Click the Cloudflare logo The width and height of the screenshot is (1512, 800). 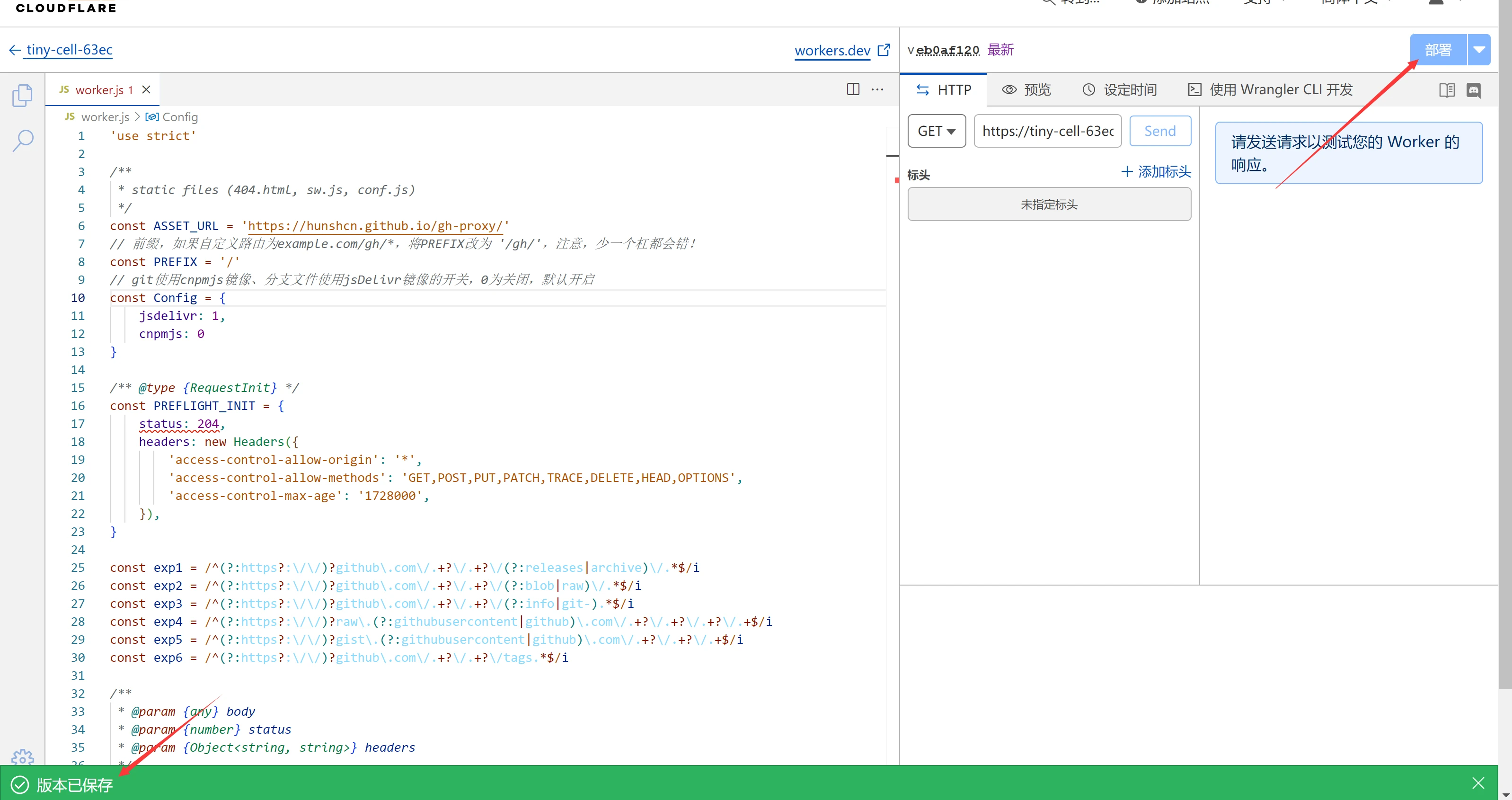tap(66, 8)
